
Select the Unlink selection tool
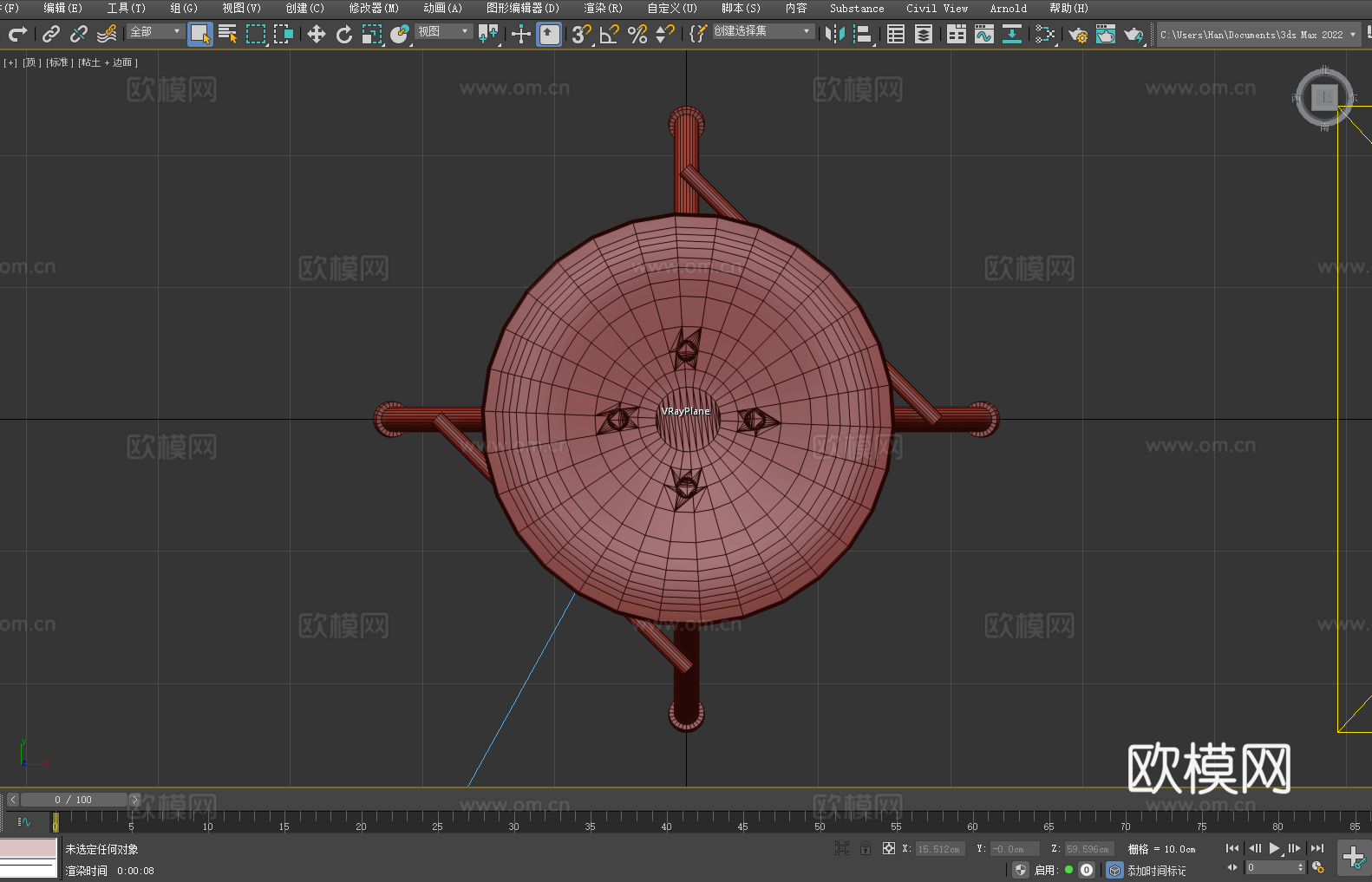pos(79,34)
